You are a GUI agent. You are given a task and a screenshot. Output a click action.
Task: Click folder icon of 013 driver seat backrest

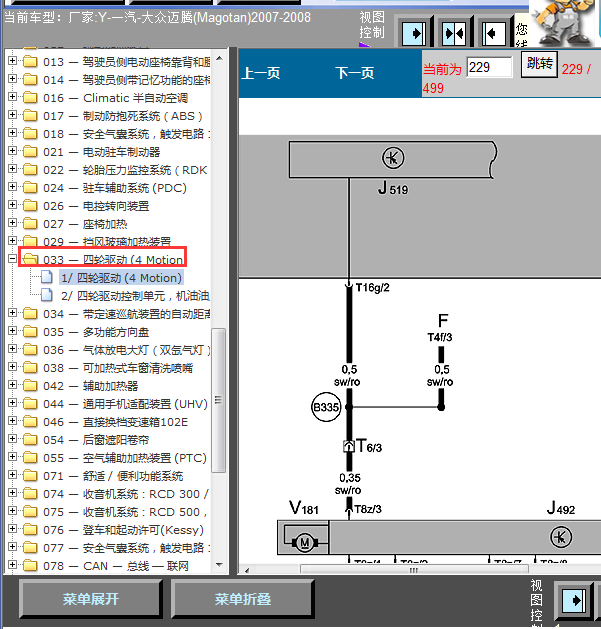click(30, 62)
